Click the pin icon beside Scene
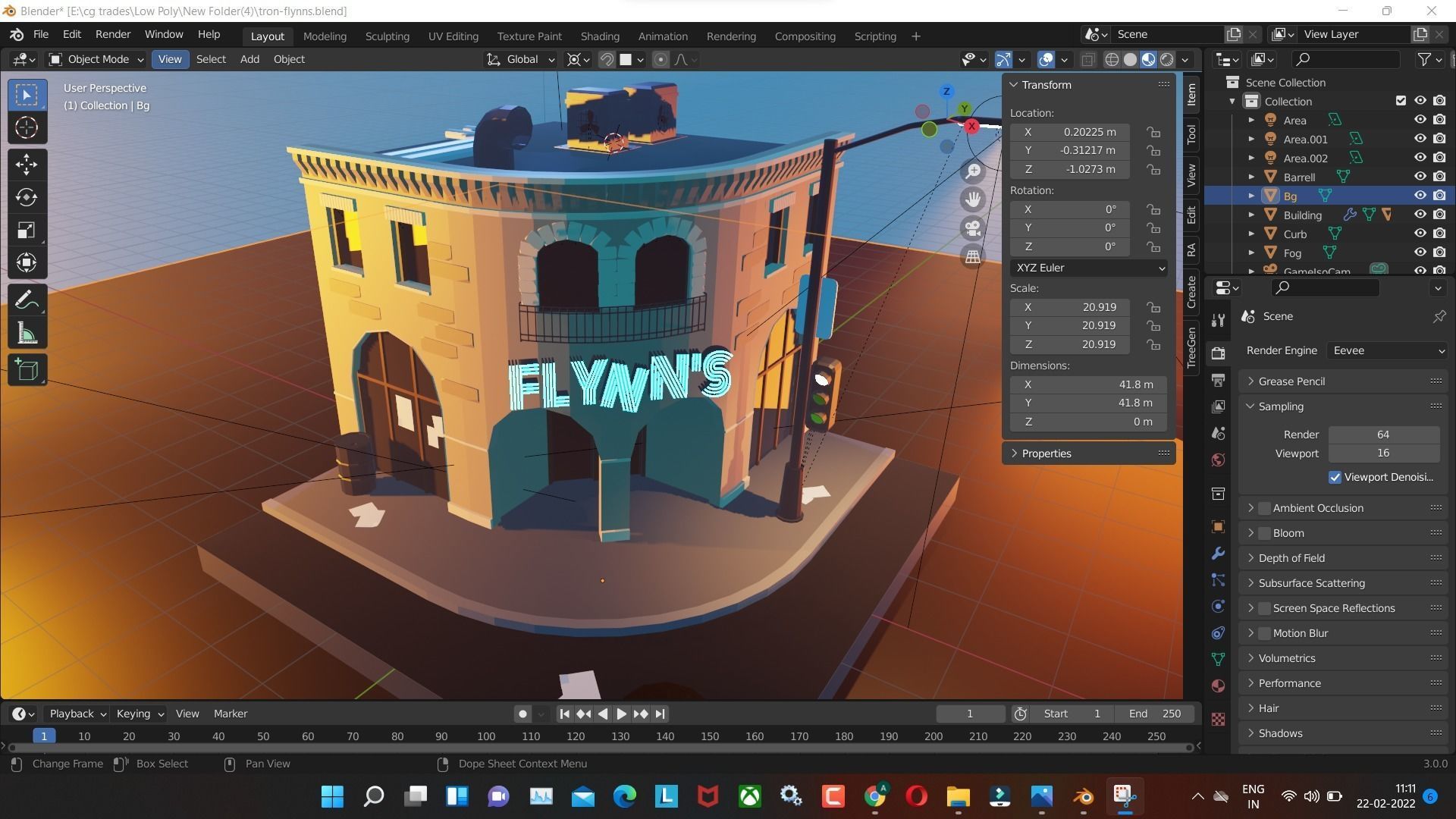The image size is (1456, 819). [1439, 316]
